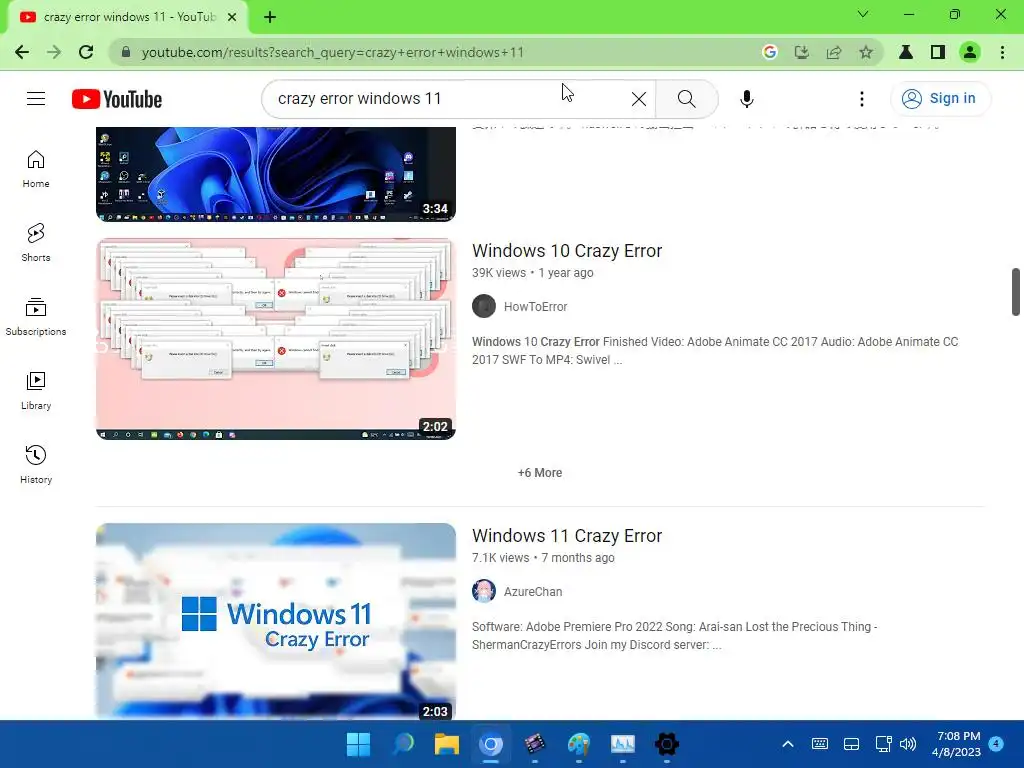
Task: Click the install app icon in the address bar
Action: [802, 52]
